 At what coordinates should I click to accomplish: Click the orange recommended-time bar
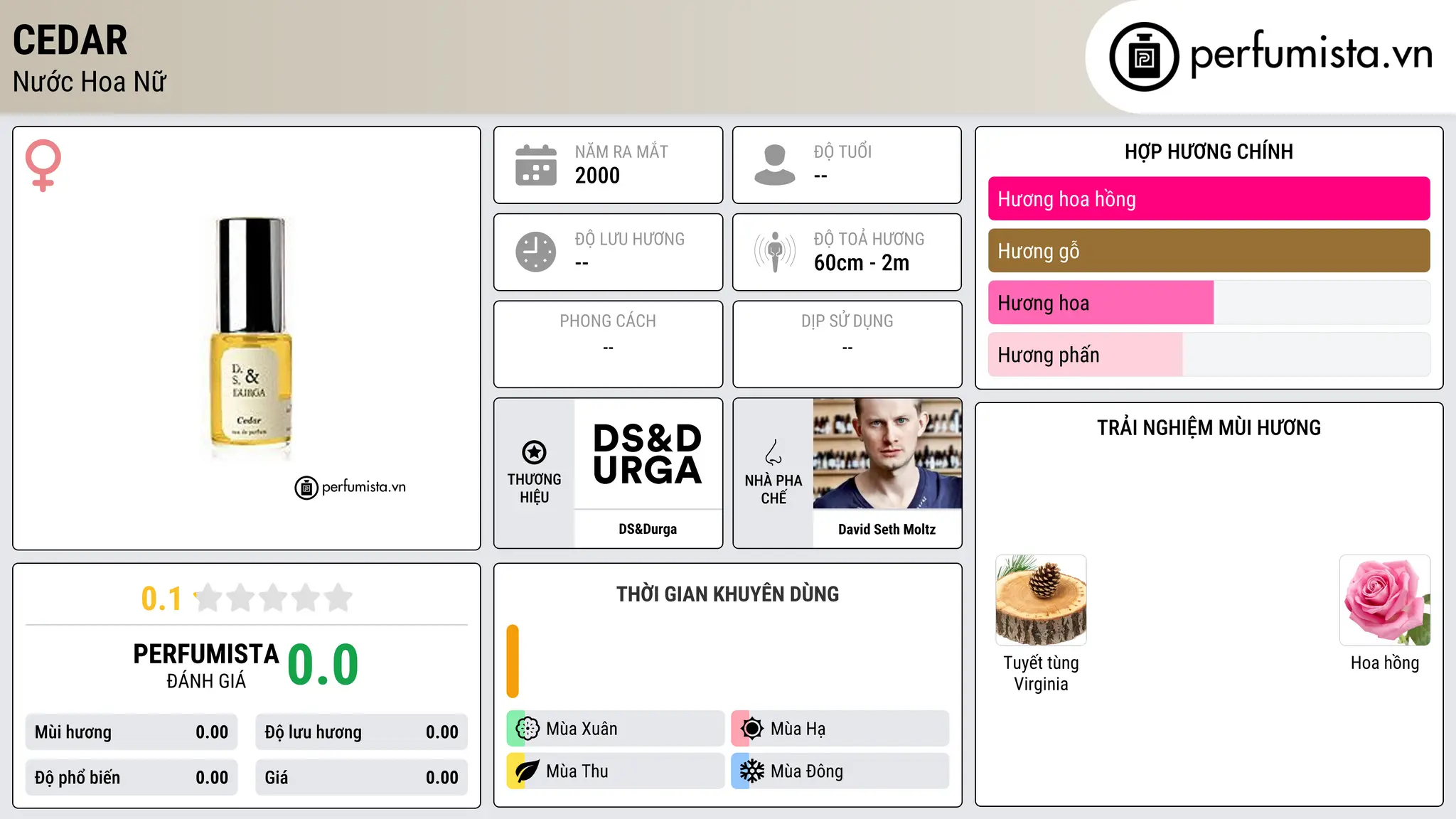(x=513, y=661)
